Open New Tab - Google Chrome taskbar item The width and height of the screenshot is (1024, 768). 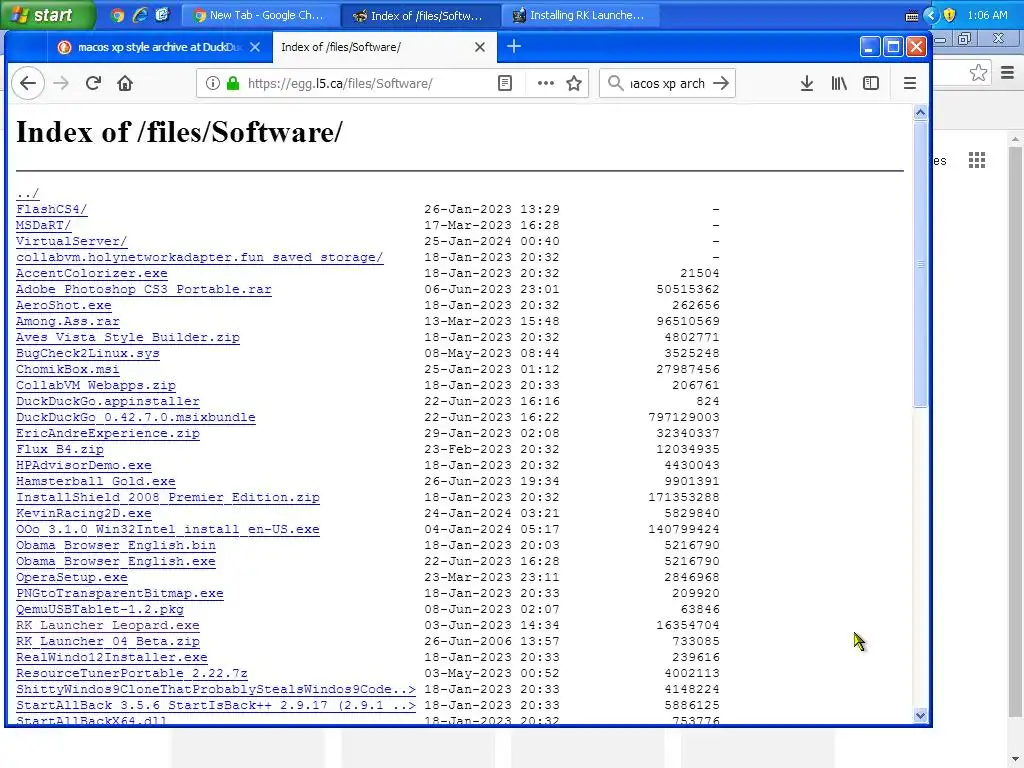click(x=259, y=15)
